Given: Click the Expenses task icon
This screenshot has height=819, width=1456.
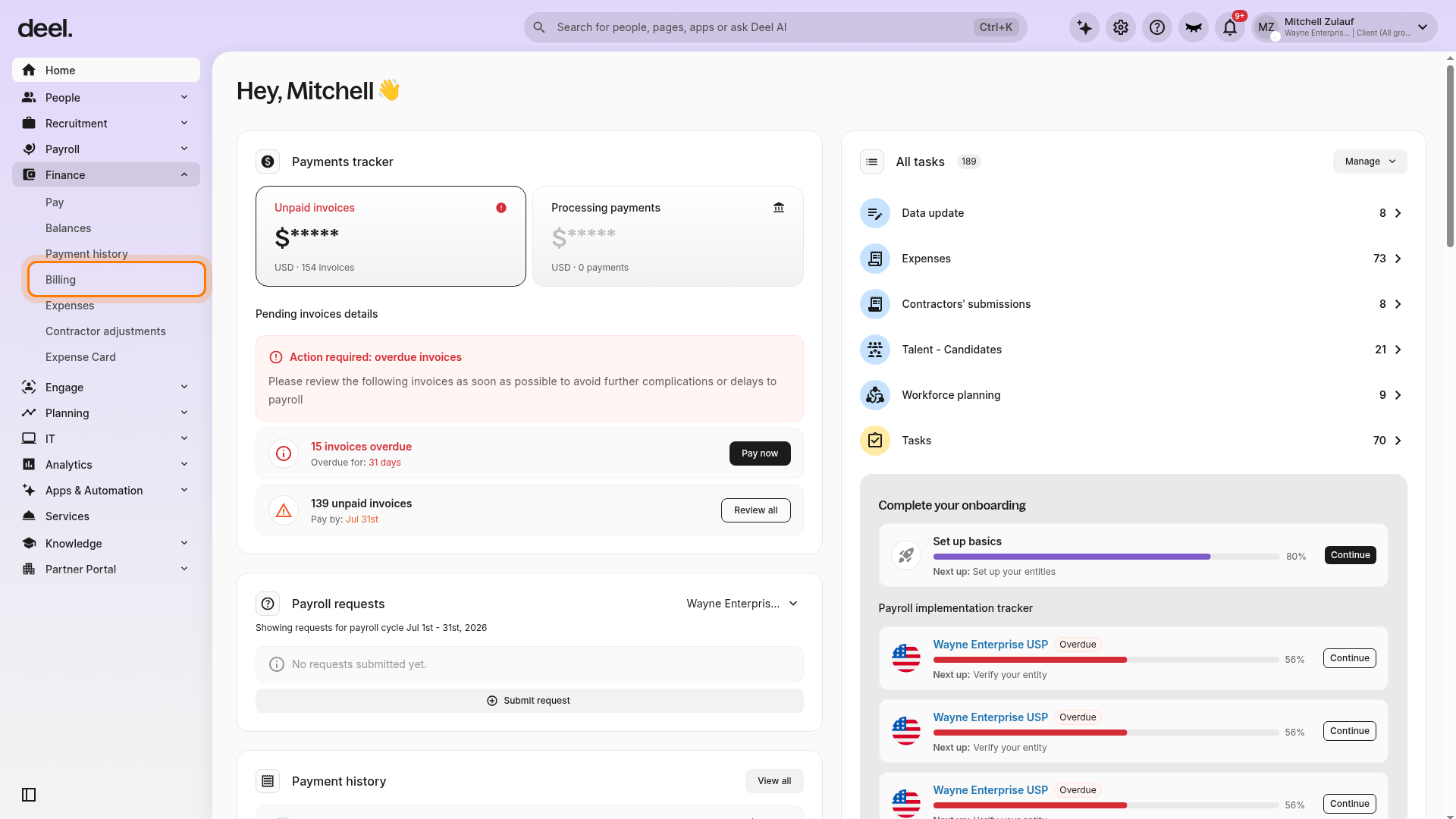Looking at the screenshot, I should point(875,259).
